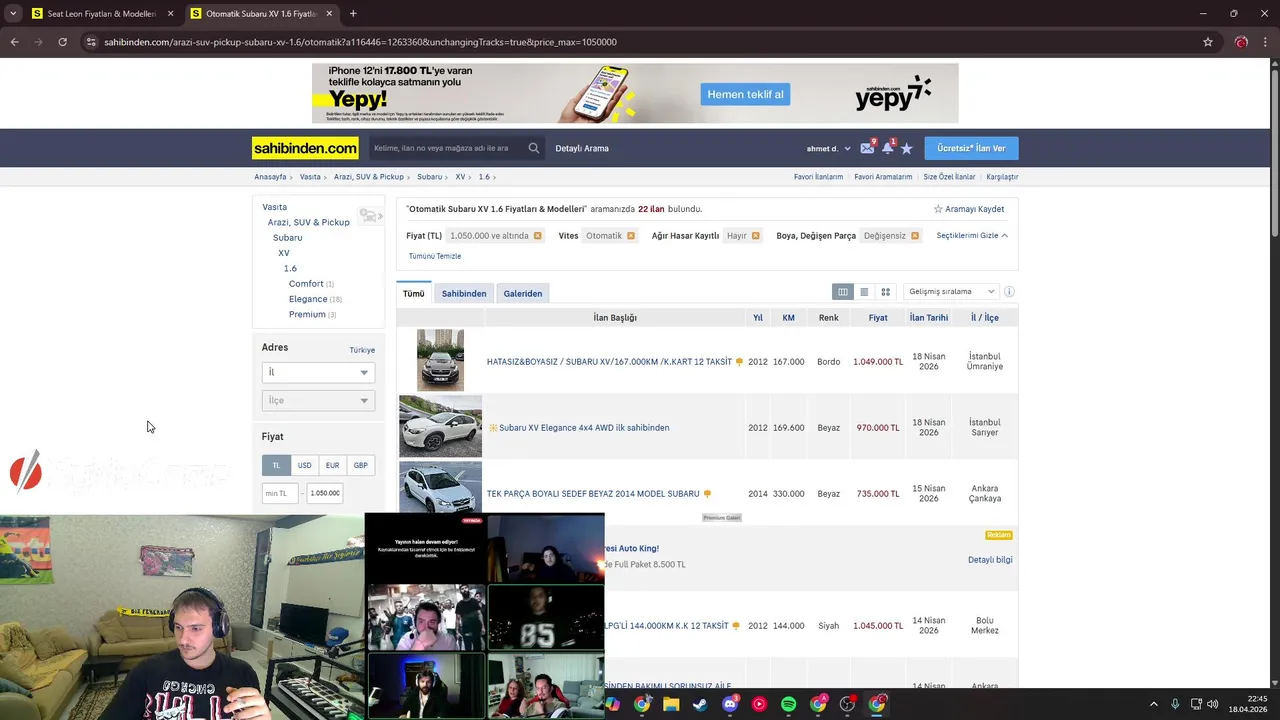Switch to grid gallery view icon

click(x=885, y=292)
